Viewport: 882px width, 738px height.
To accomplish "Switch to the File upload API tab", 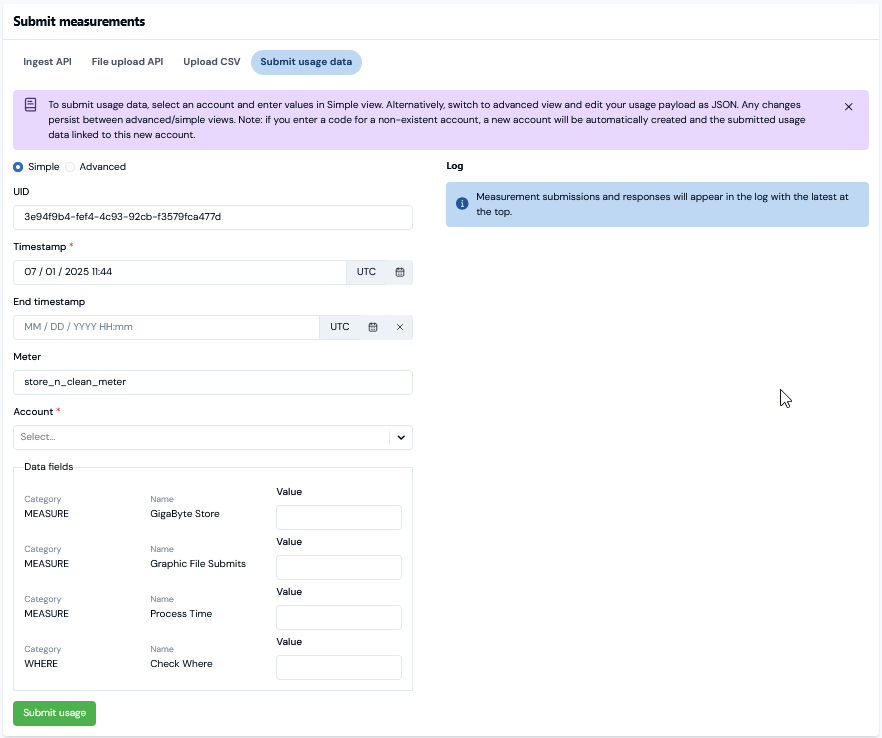I will tap(127, 62).
